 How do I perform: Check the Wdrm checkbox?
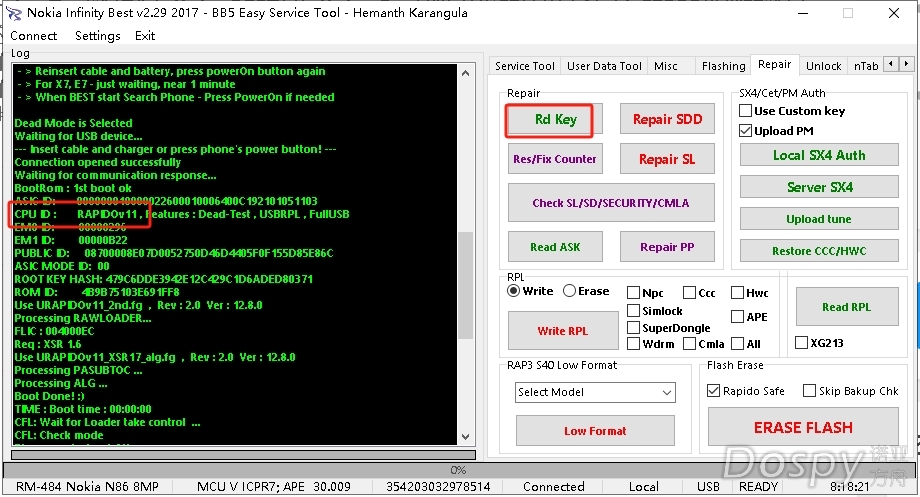click(x=651, y=344)
